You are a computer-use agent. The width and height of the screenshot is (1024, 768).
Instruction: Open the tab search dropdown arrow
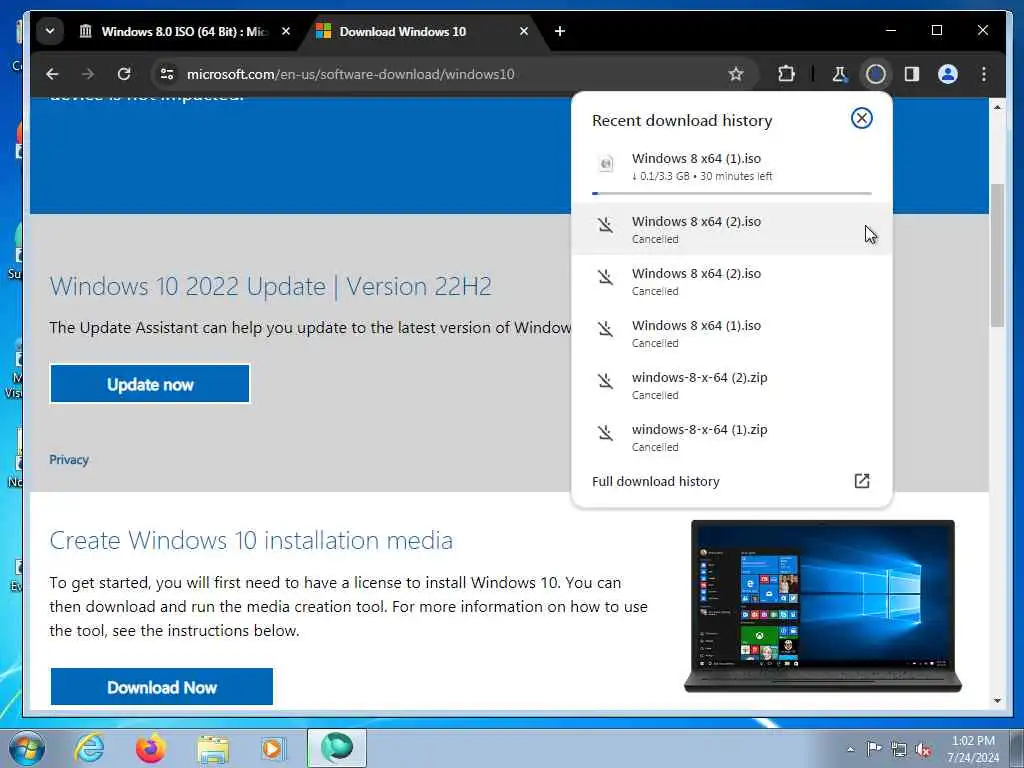pos(50,31)
